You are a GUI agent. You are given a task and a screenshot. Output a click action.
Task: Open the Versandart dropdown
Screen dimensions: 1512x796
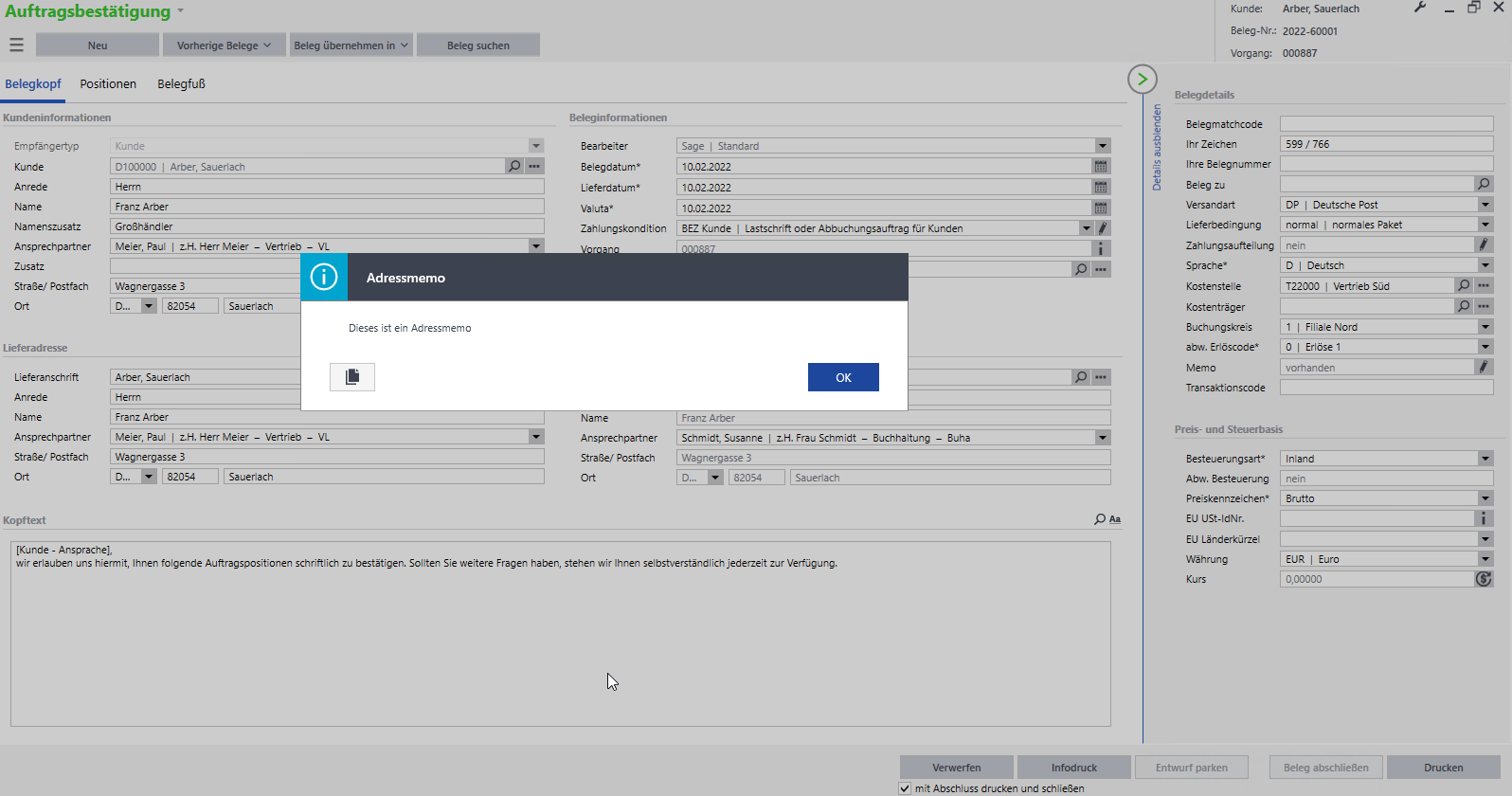point(1485,205)
